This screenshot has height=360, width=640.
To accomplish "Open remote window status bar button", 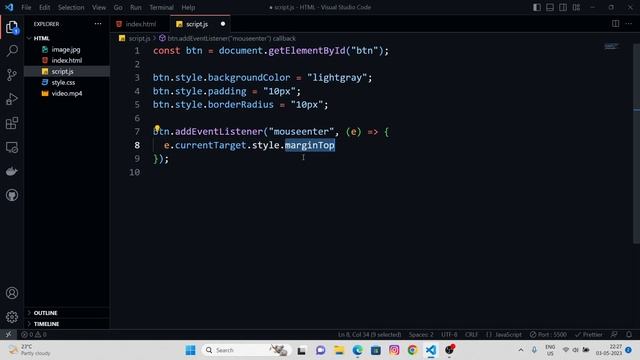I will tap(8, 334).
